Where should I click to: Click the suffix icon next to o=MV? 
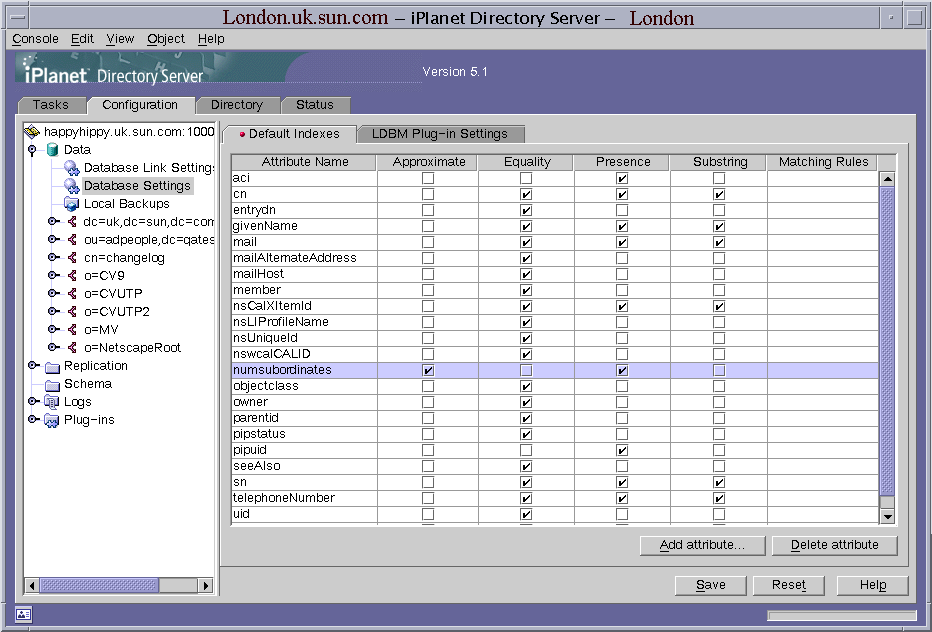[72, 329]
